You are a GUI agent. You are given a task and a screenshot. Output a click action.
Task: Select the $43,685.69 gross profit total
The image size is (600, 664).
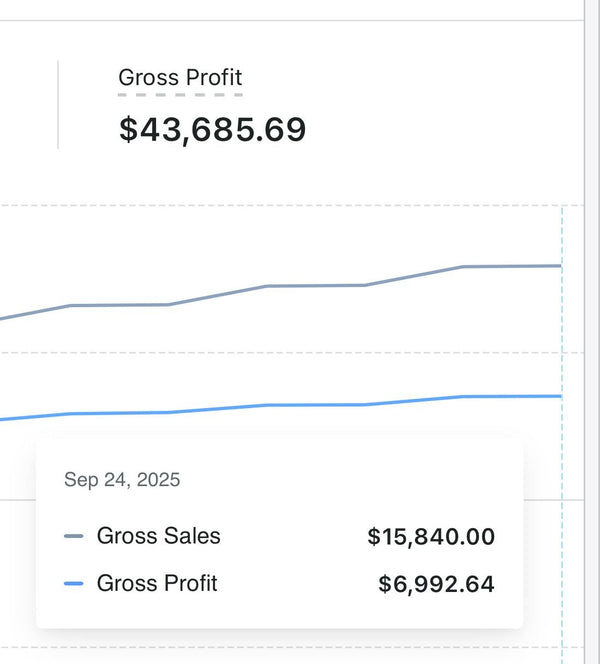point(212,130)
